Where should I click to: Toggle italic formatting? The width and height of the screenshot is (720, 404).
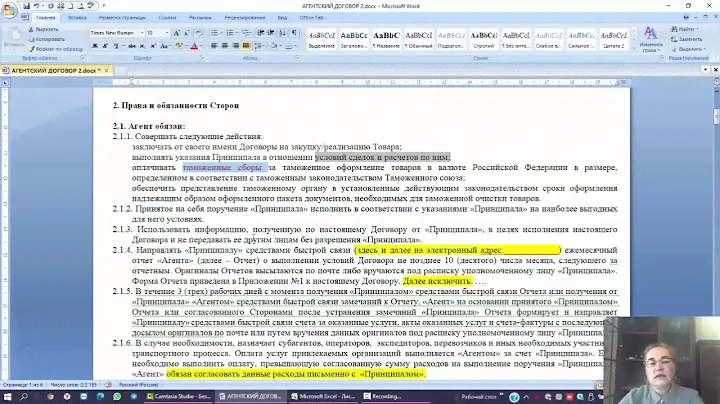click(104, 46)
